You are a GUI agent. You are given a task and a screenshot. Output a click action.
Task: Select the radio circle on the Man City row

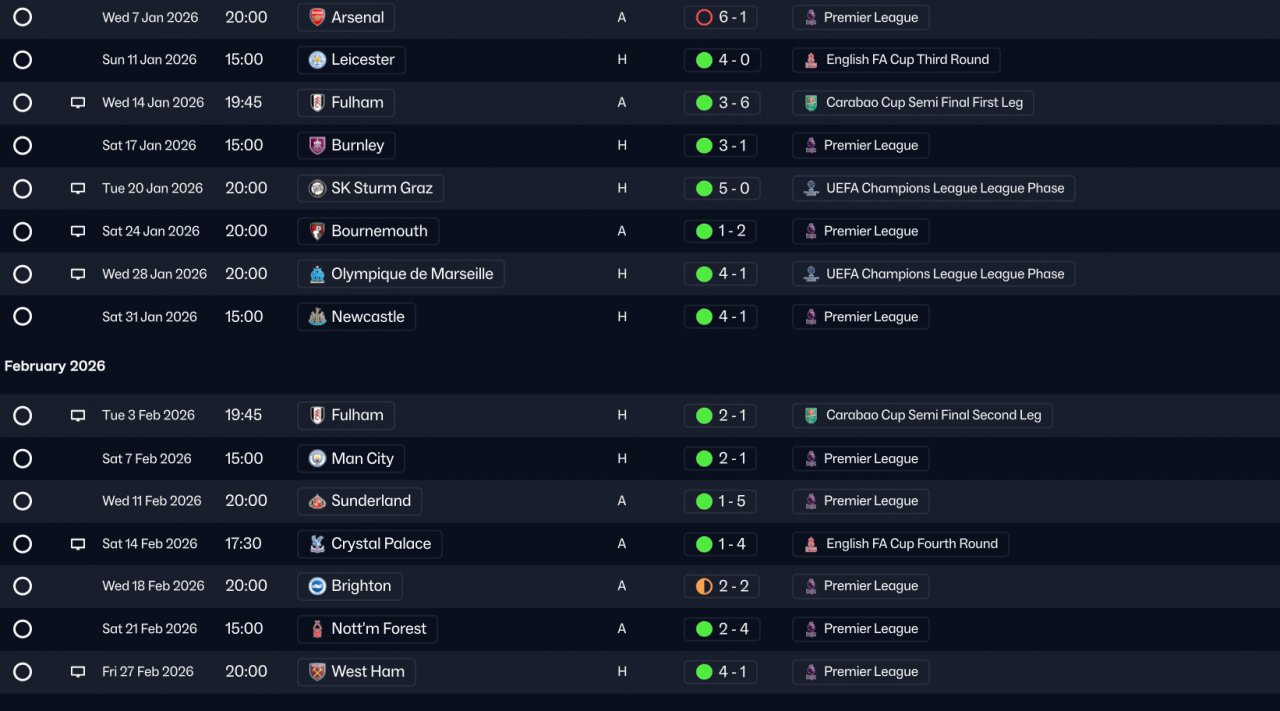tap(23, 459)
